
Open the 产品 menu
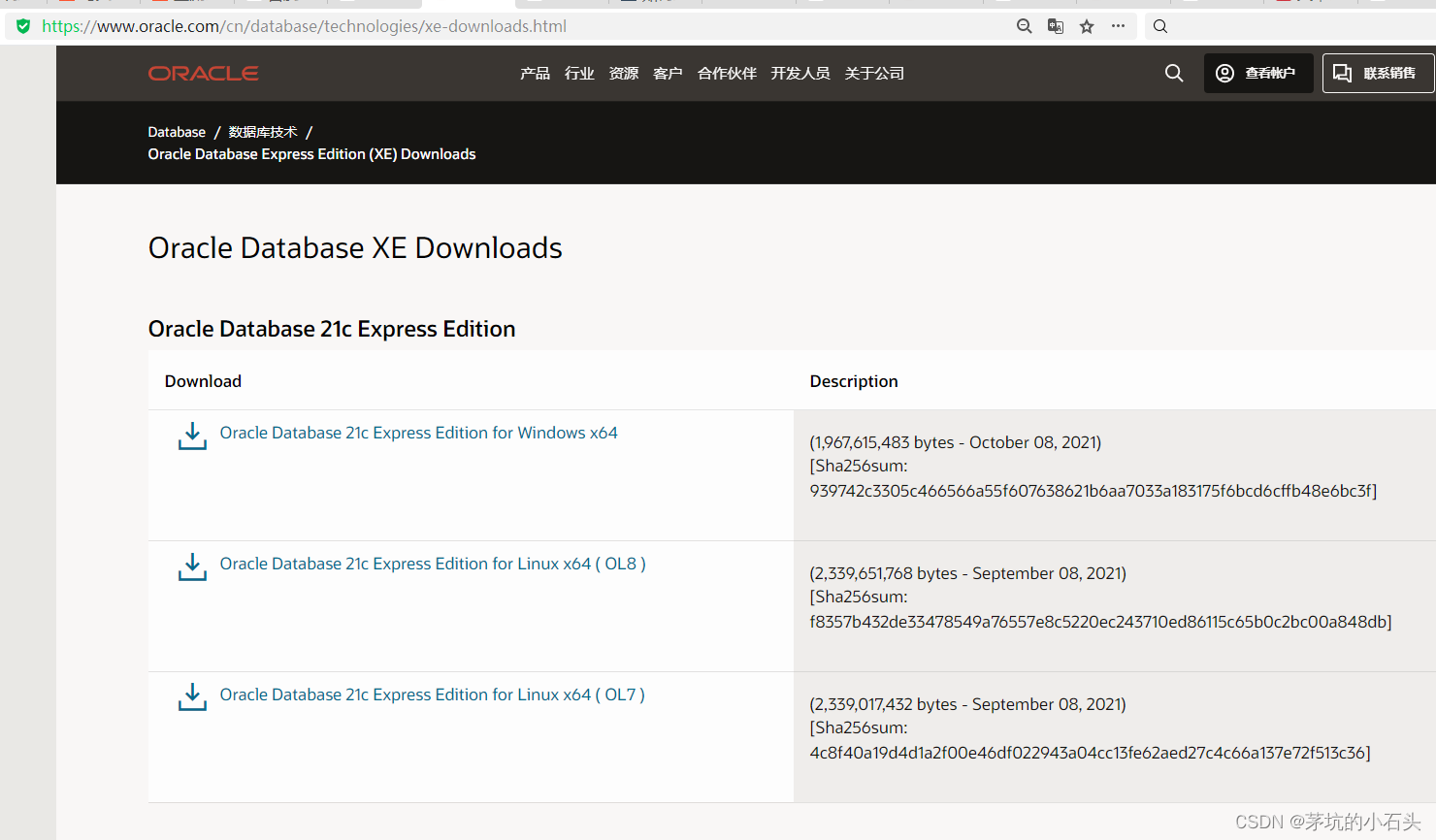[535, 74]
